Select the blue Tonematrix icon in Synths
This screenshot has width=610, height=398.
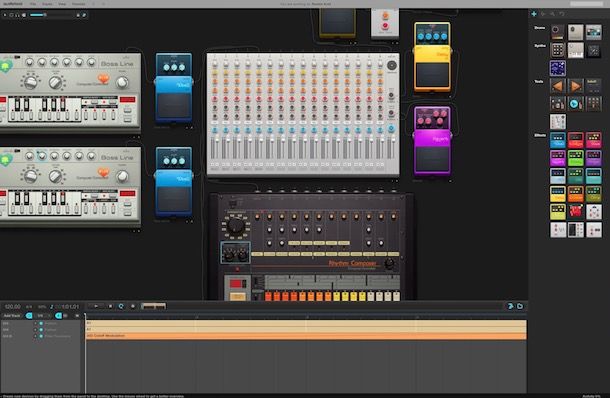[557, 68]
